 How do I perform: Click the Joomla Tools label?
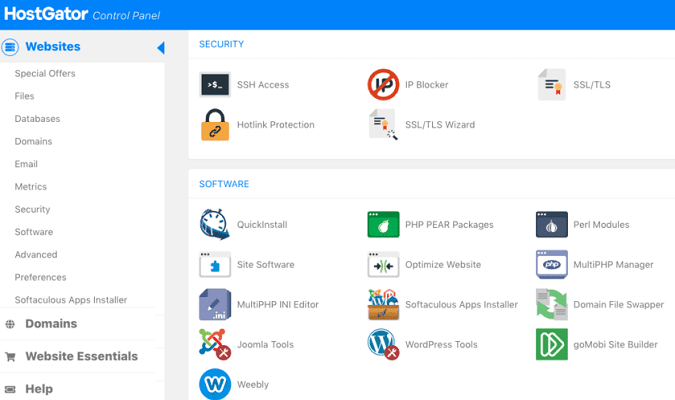(265, 345)
